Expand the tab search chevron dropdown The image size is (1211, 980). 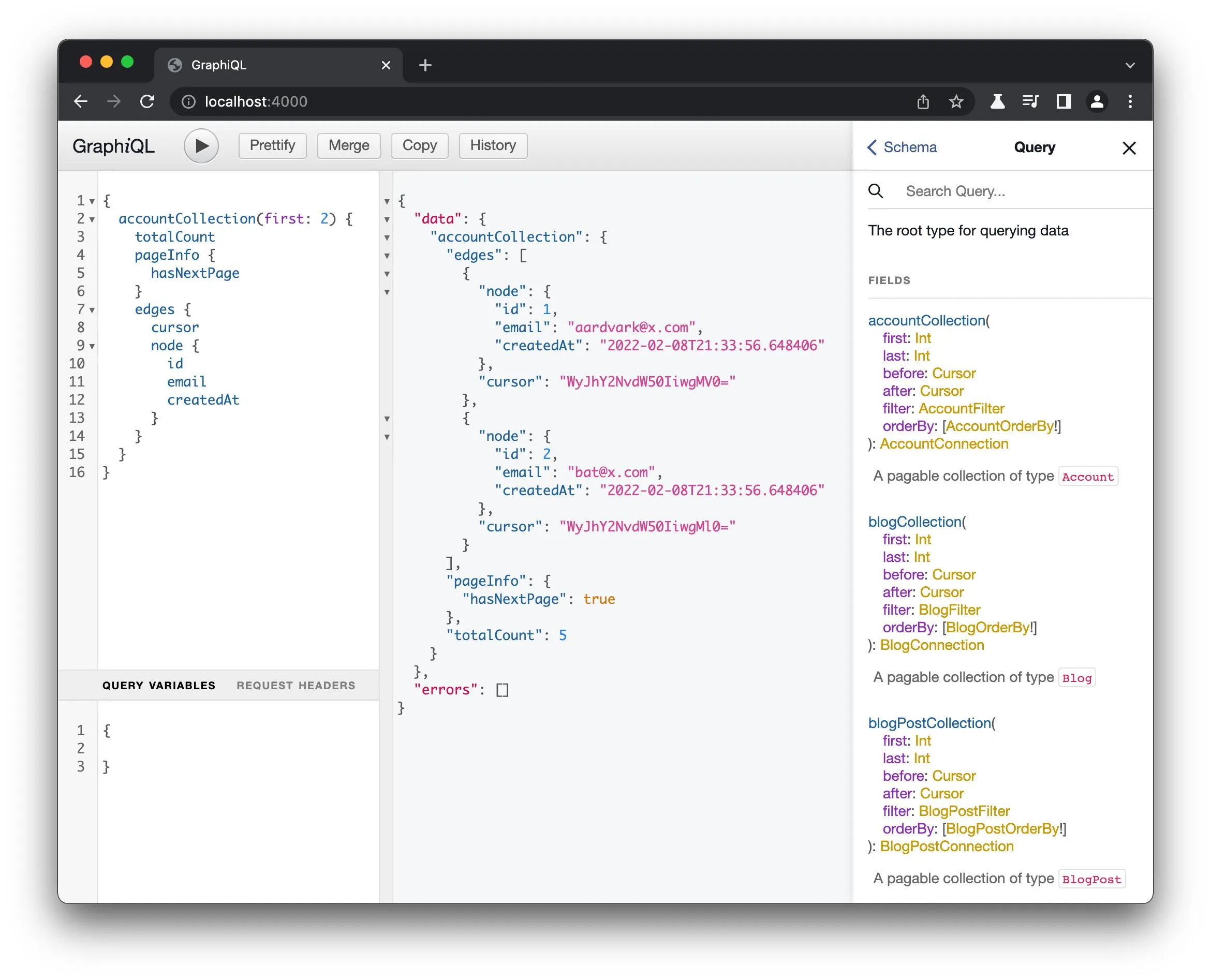[1130, 66]
